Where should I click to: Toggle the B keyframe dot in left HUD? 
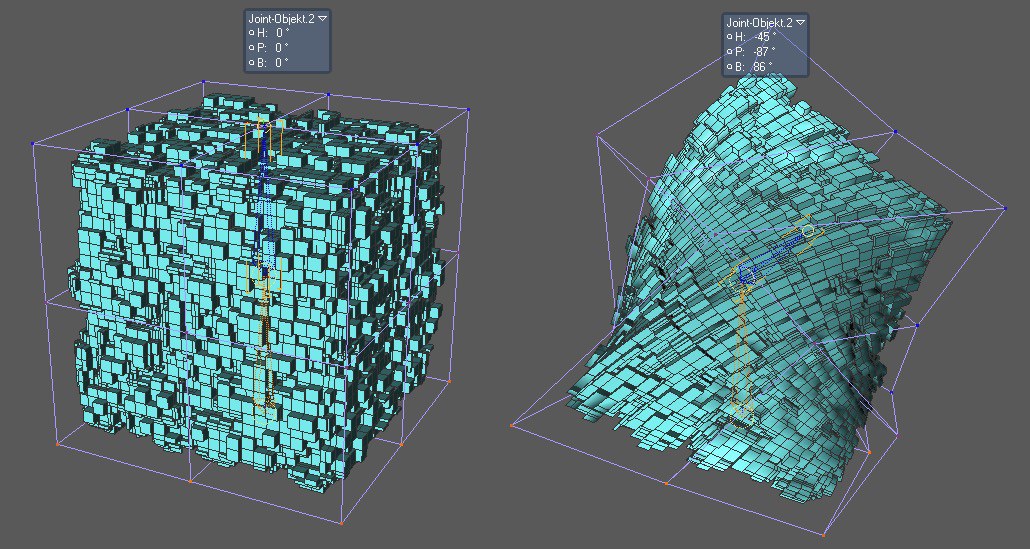[x=252, y=62]
